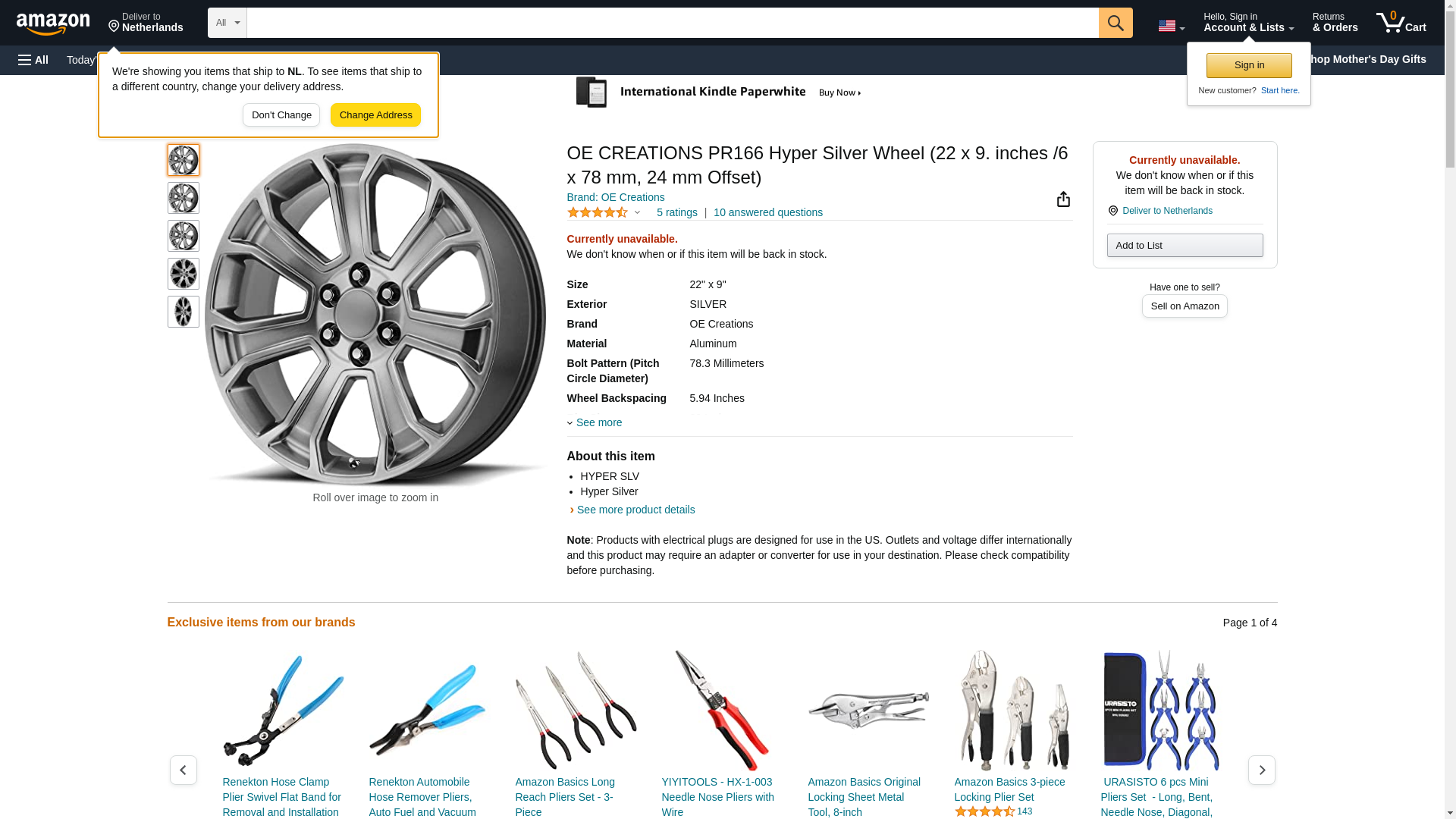Click the search magnifier button
Viewport: 1456px width, 819px height.
tap(1115, 23)
